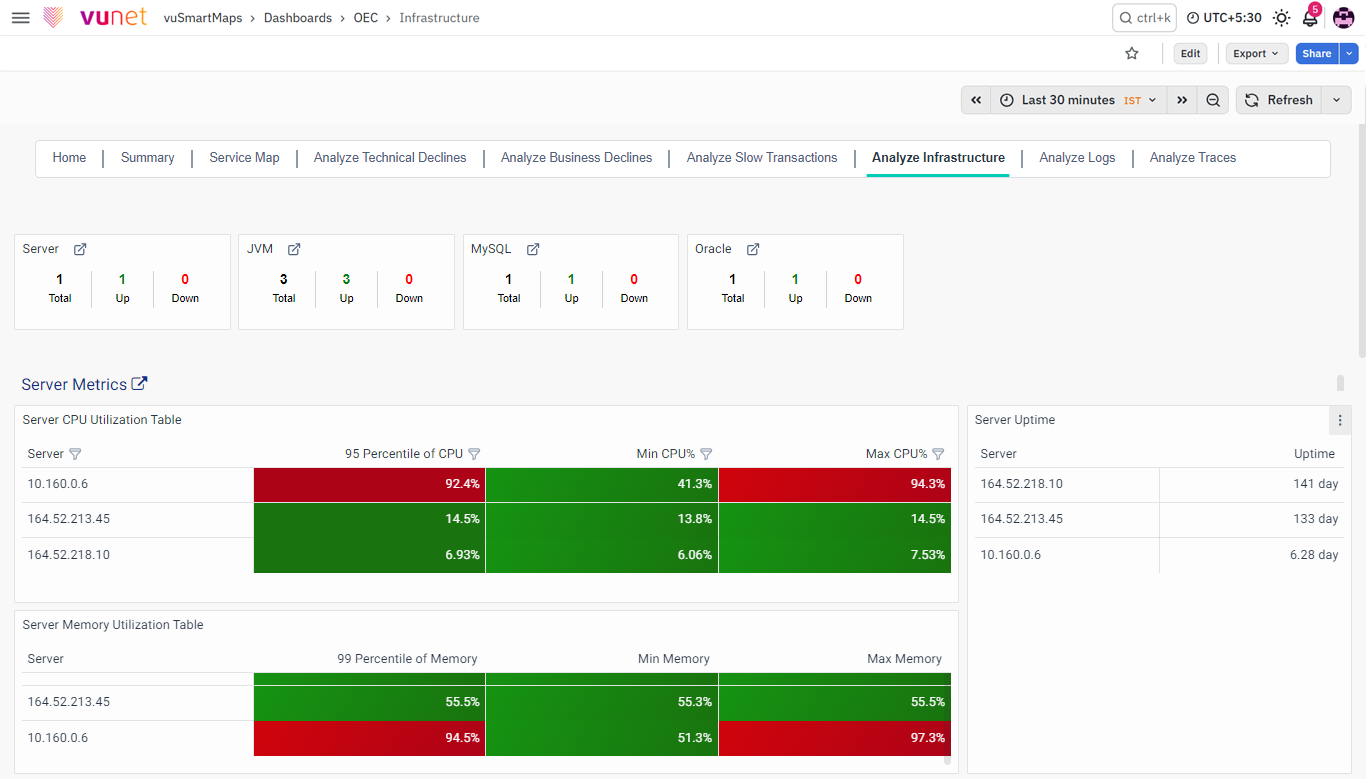Expand the Export dropdown
Viewport: 1366px width, 779px height.
click(1257, 54)
